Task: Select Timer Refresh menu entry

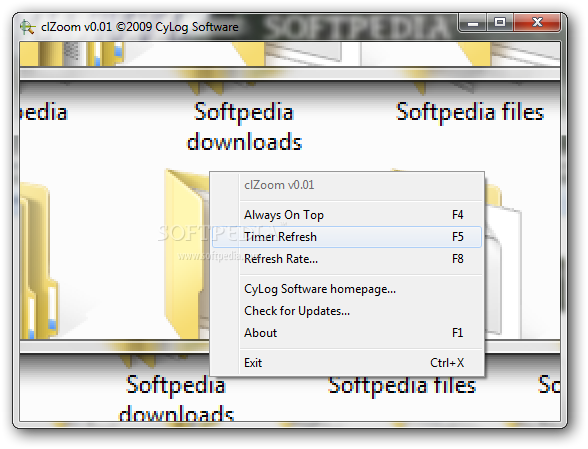Action: tap(347, 237)
